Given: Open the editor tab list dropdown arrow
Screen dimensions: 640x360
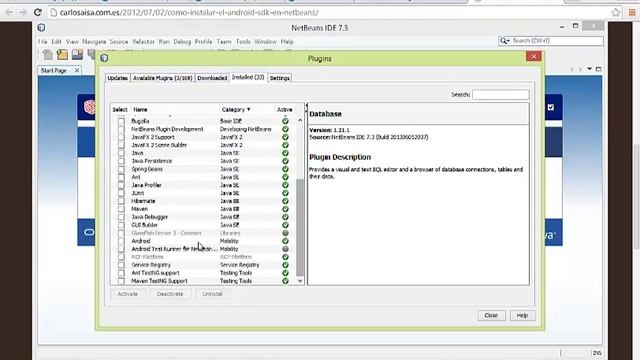Looking at the screenshot, I should point(589,69).
